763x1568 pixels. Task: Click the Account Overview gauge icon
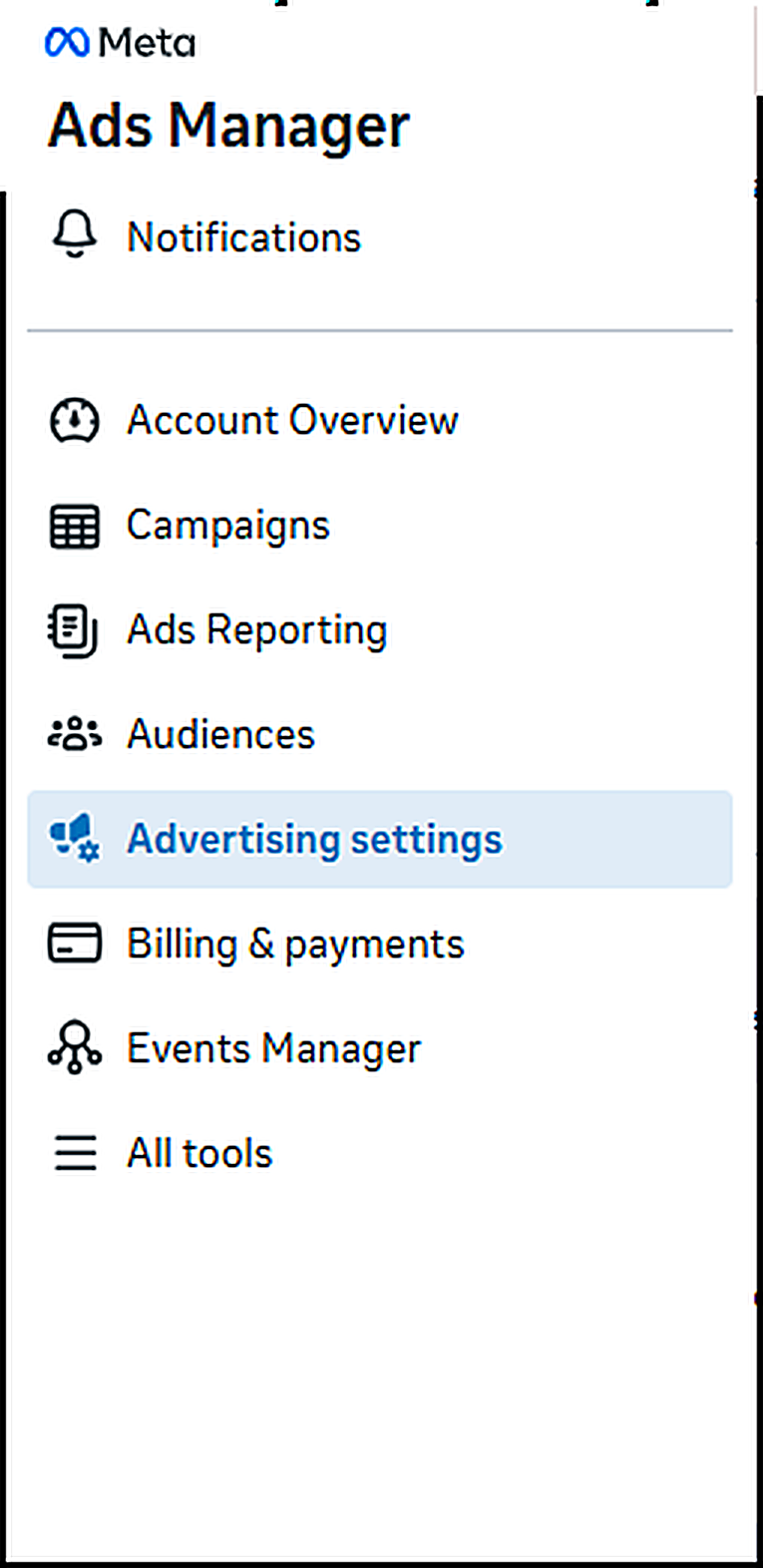pyautogui.click(x=75, y=421)
